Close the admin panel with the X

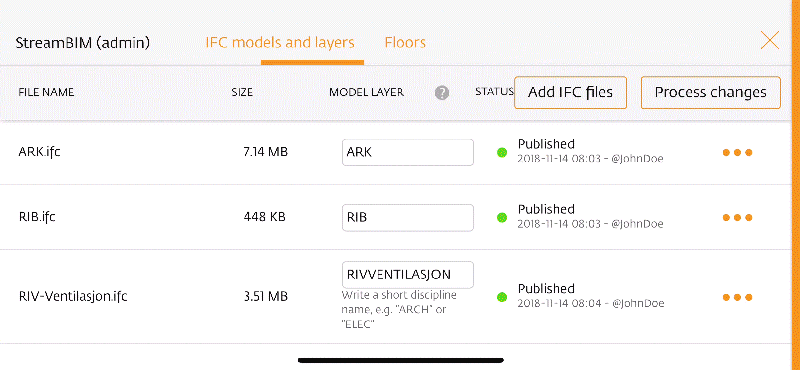[769, 40]
